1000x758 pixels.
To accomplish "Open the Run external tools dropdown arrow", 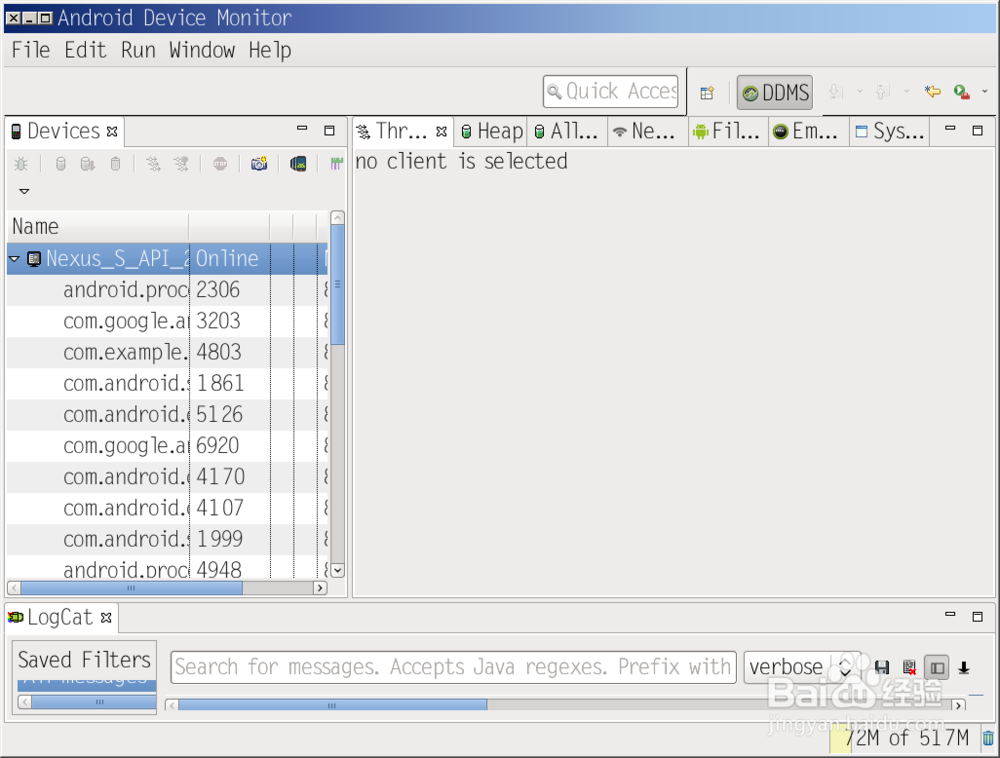I will click(x=985, y=92).
